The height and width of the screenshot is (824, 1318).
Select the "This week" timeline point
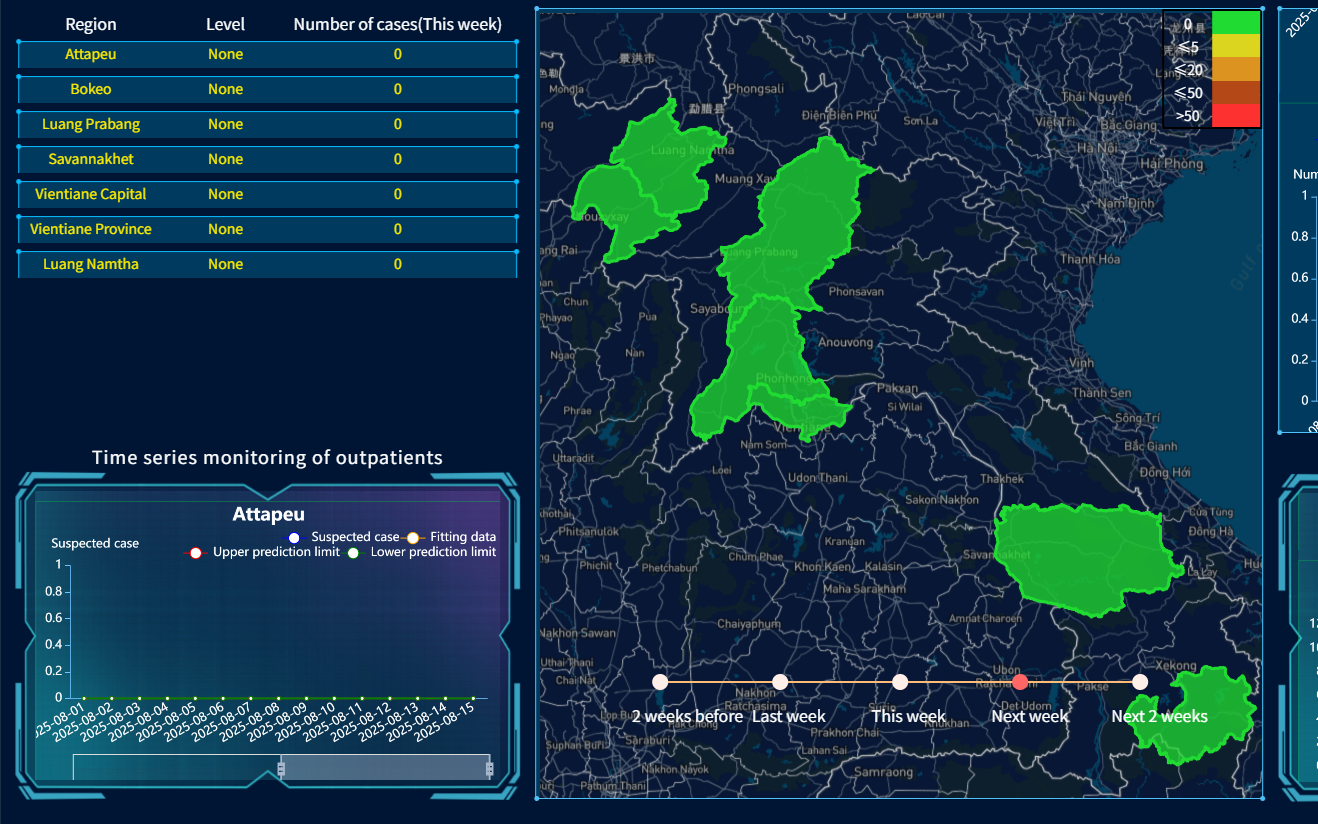pyautogui.click(x=900, y=682)
